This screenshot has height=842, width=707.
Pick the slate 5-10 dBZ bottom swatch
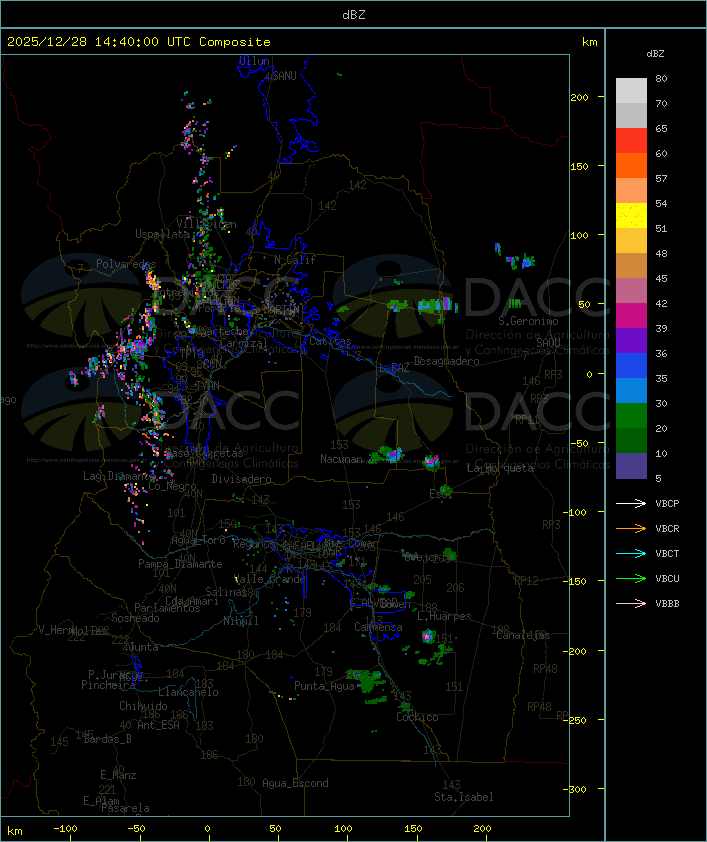click(x=631, y=466)
